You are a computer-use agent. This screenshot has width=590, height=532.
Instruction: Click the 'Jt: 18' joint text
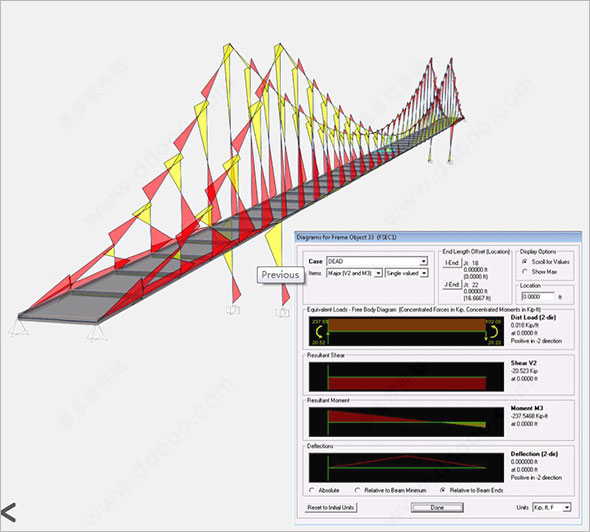point(471,263)
